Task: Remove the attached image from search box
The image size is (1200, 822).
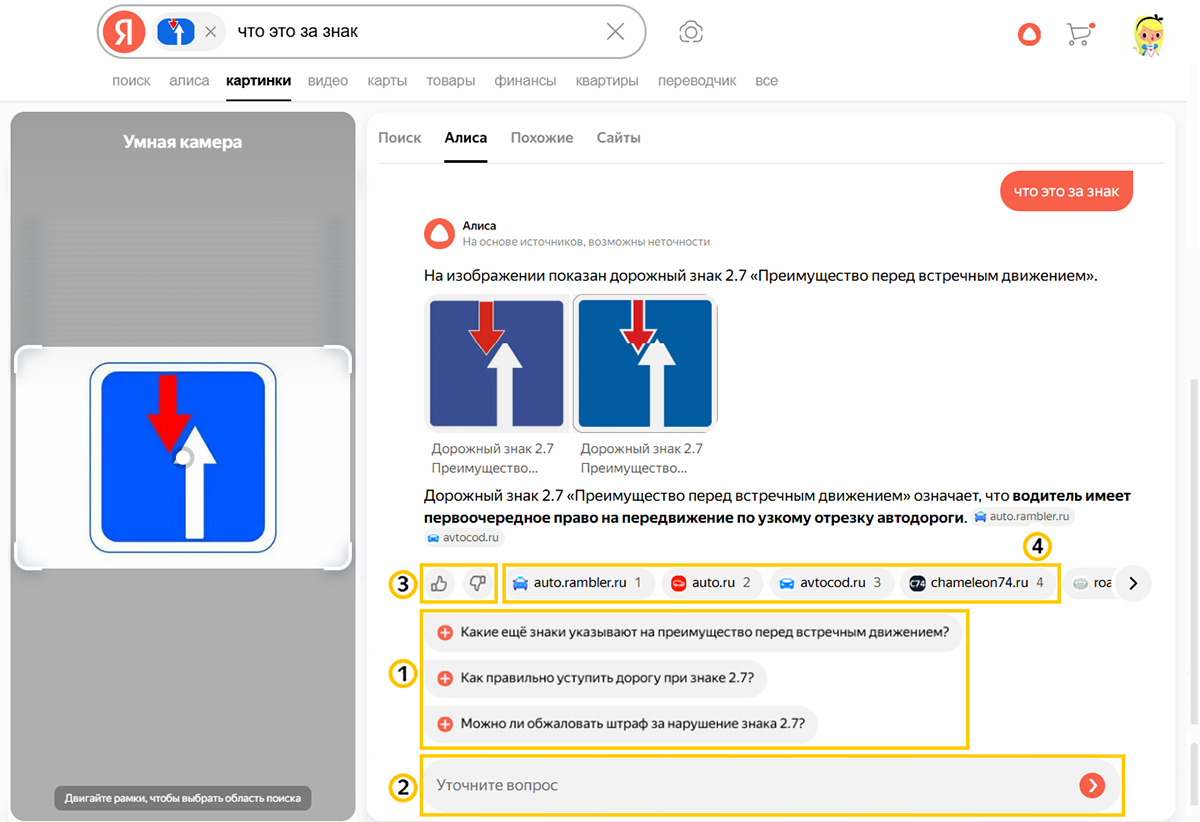Action: 210,32
